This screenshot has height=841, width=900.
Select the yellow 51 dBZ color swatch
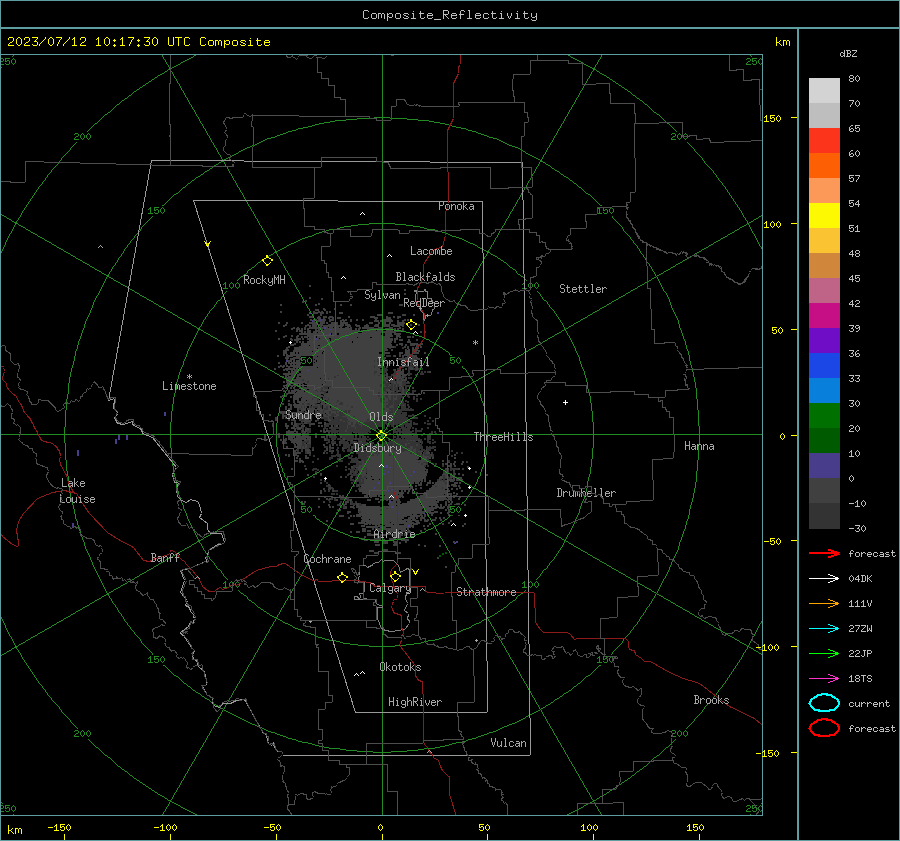pyautogui.click(x=824, y=216)
